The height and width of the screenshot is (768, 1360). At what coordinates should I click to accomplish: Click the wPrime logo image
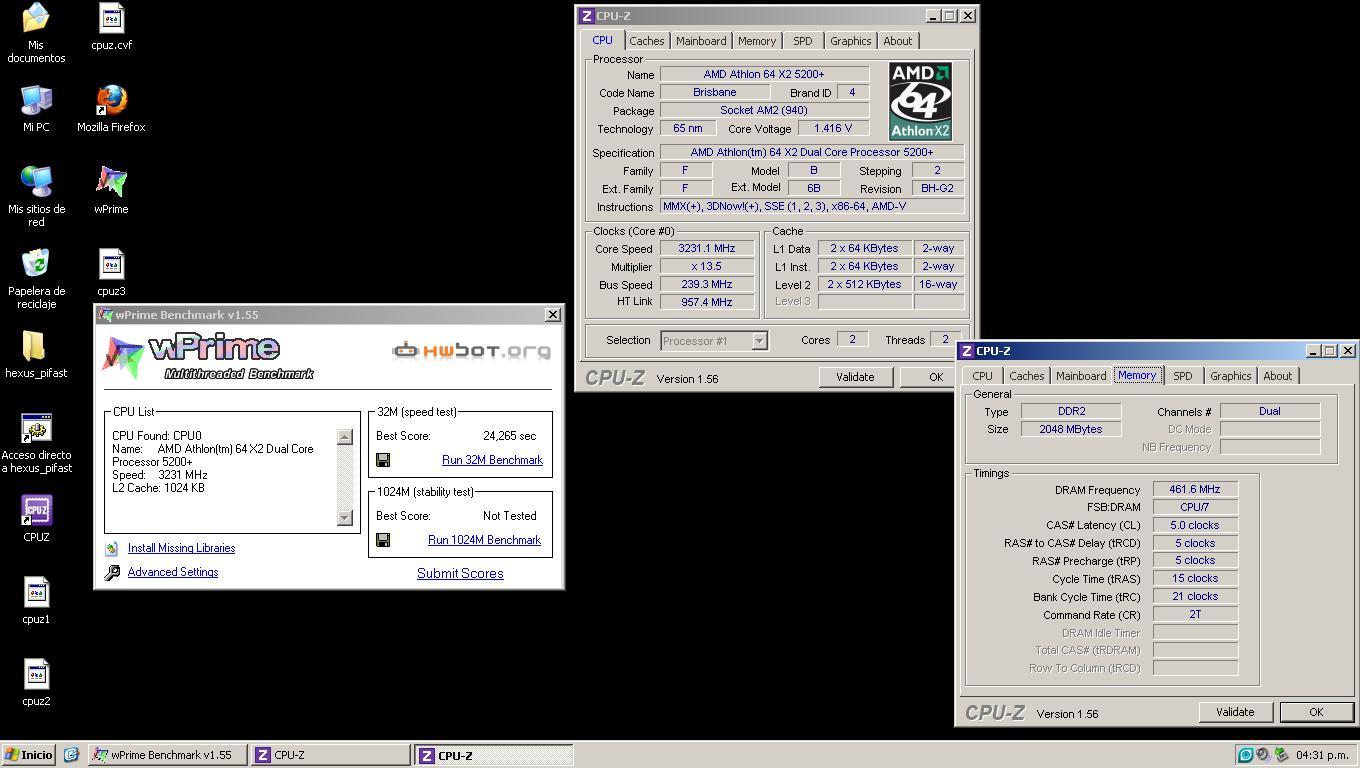click(x=208, y=358)
